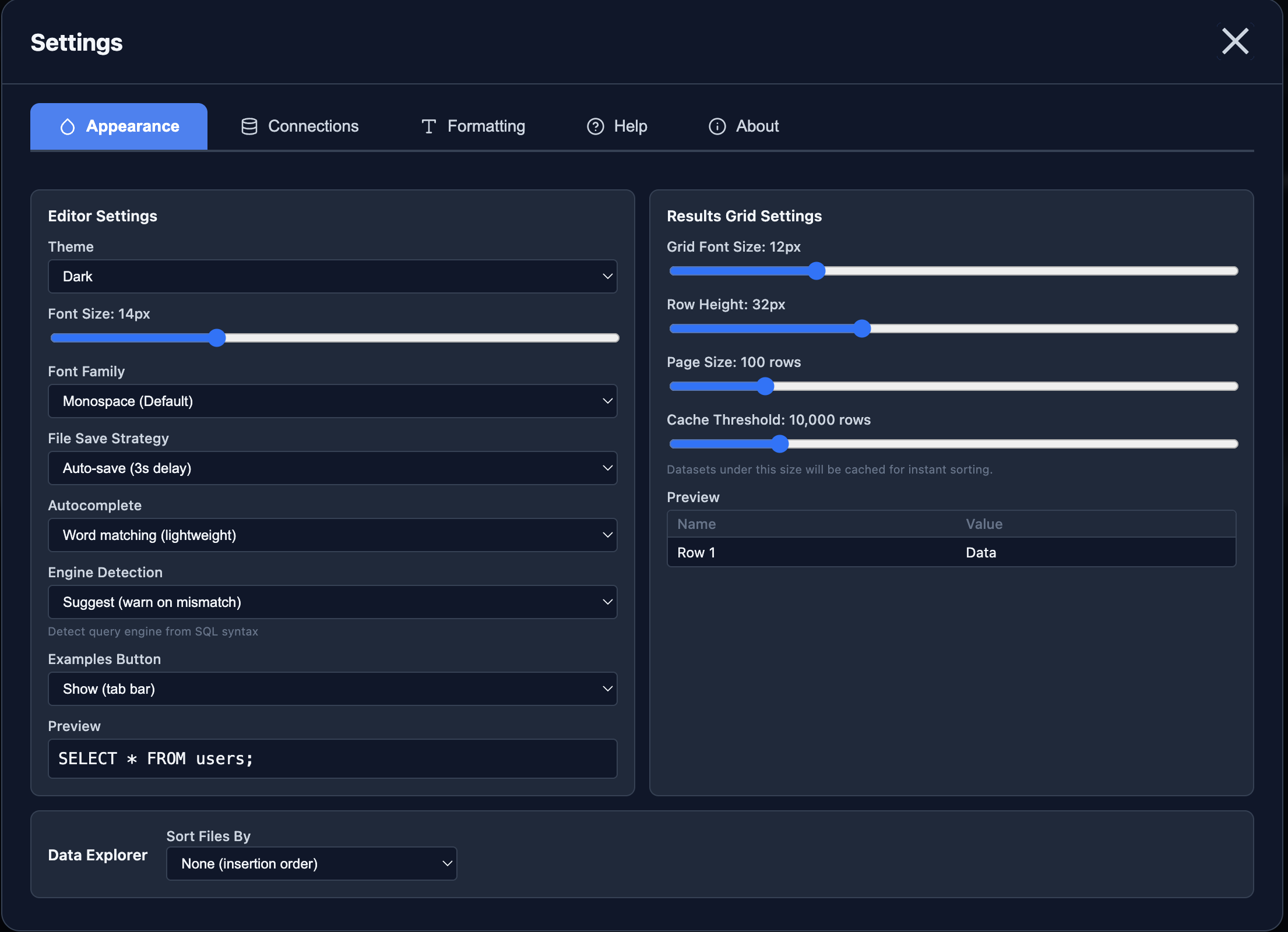Open the Font Family dropdown

pyautogui.click(x=332, y=401)
